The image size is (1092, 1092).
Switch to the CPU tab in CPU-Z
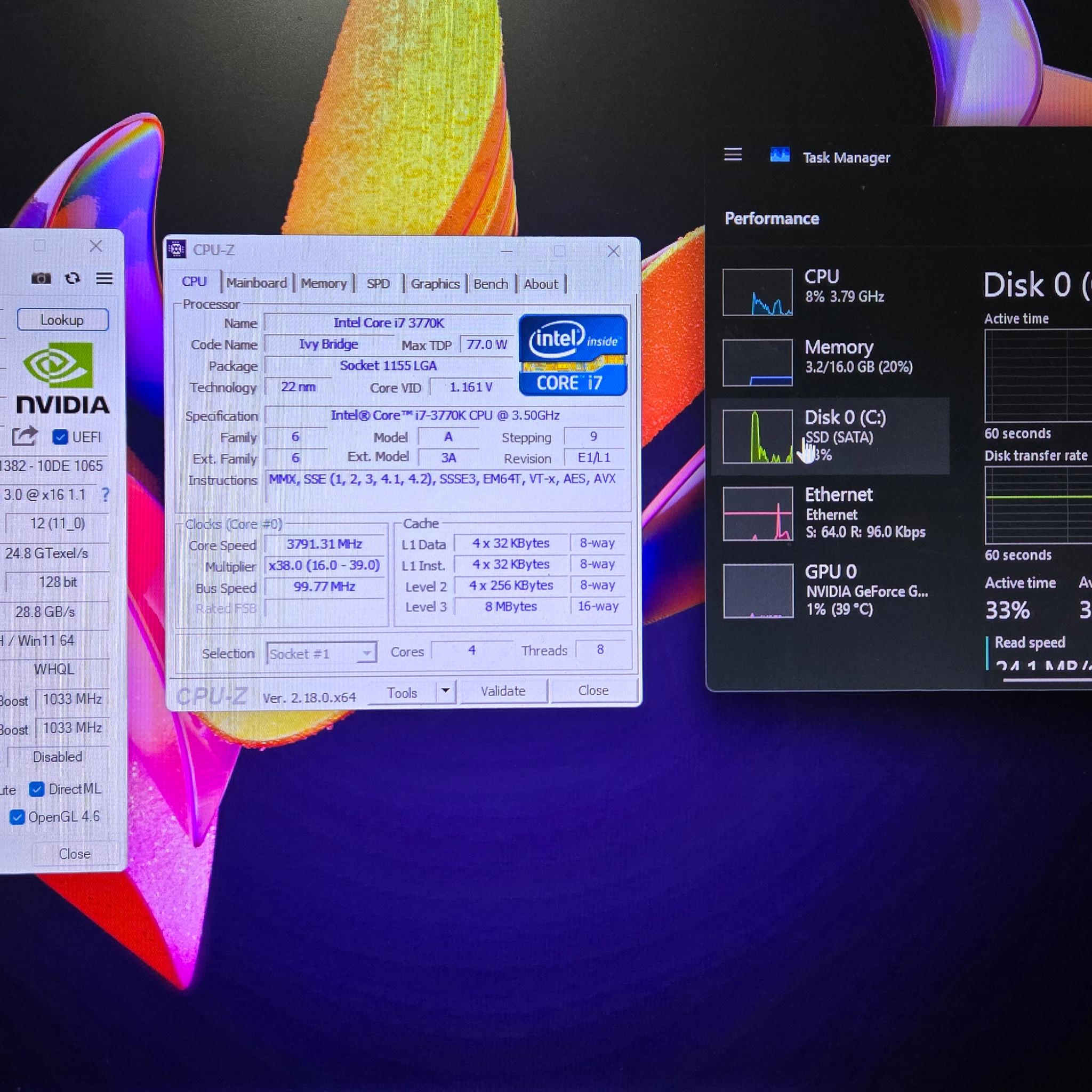(194, 282)
